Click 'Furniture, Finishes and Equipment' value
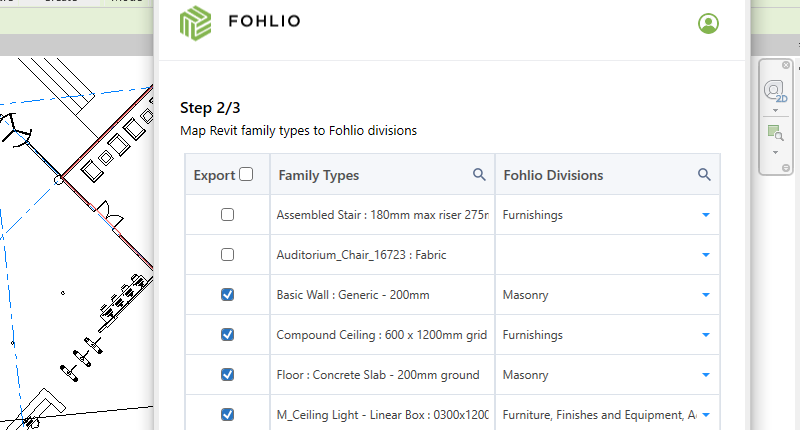Screen dimensions: 800x430 599,415
